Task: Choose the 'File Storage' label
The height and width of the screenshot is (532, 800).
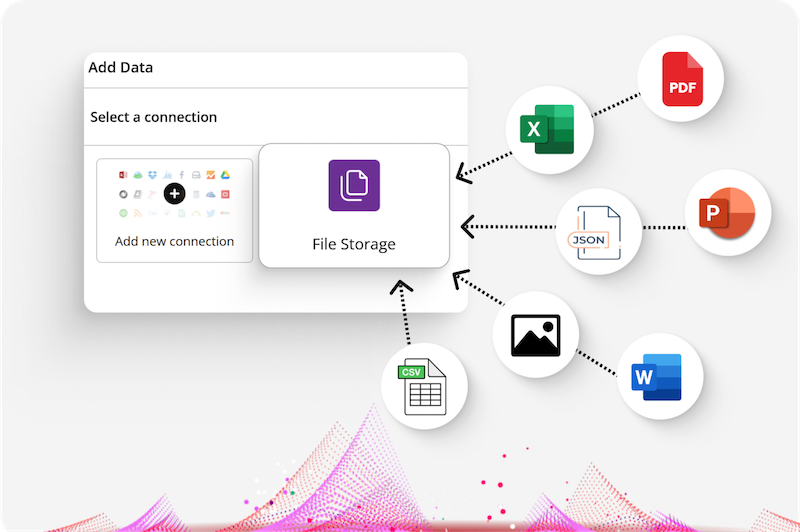Action: point(354,244)
